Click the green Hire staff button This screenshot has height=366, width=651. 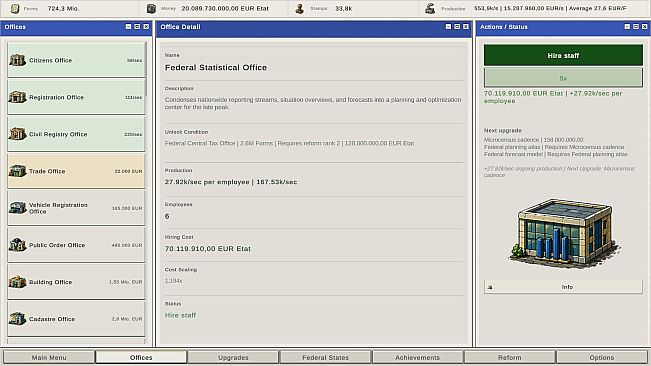pos(563,55)
